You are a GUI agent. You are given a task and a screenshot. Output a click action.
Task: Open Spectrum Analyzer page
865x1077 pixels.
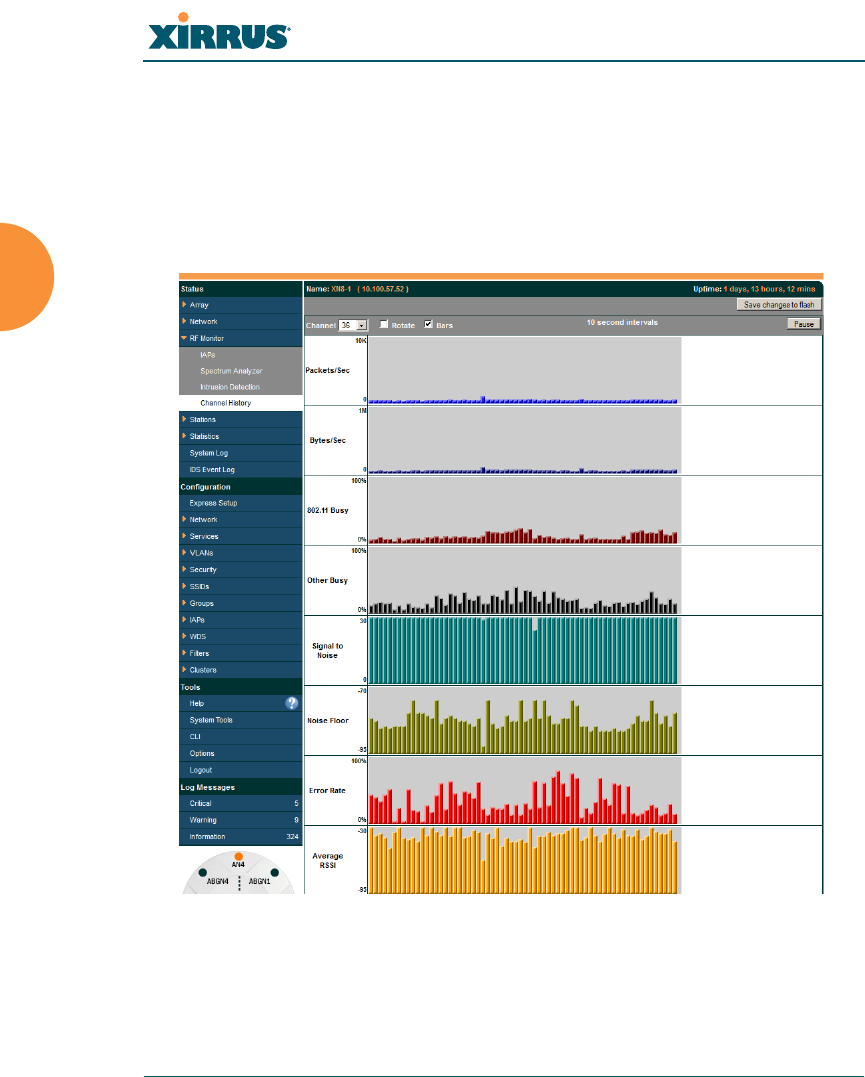point(240,371)
